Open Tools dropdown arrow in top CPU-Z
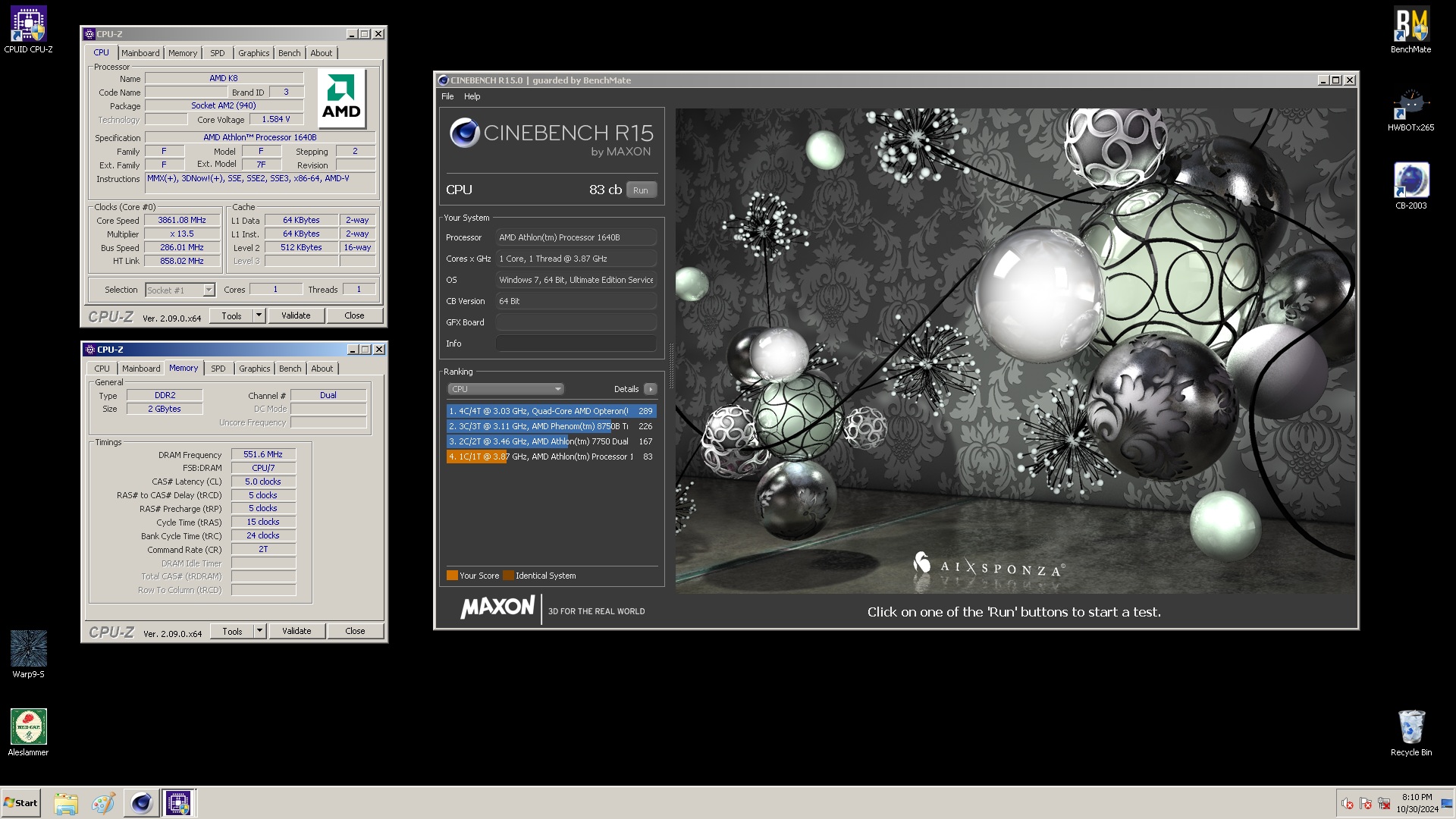 tap(259, 315)
